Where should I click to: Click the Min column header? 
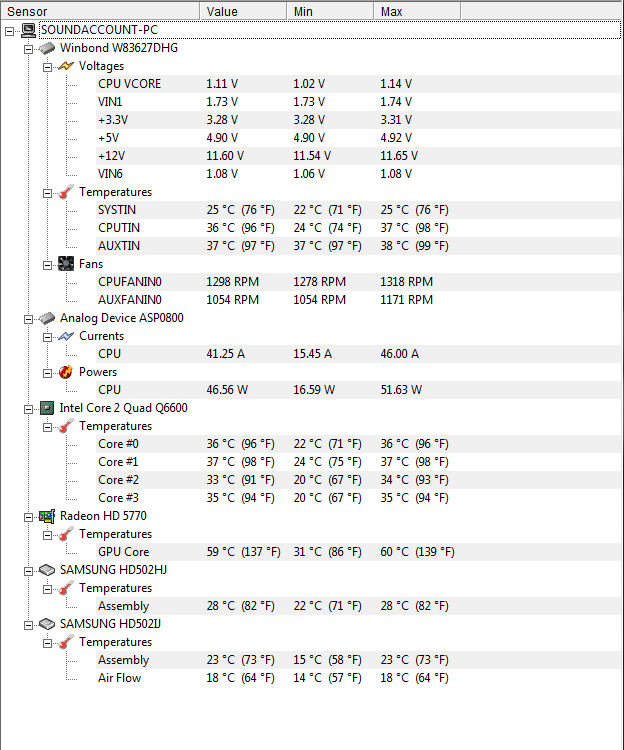(330, 11)
